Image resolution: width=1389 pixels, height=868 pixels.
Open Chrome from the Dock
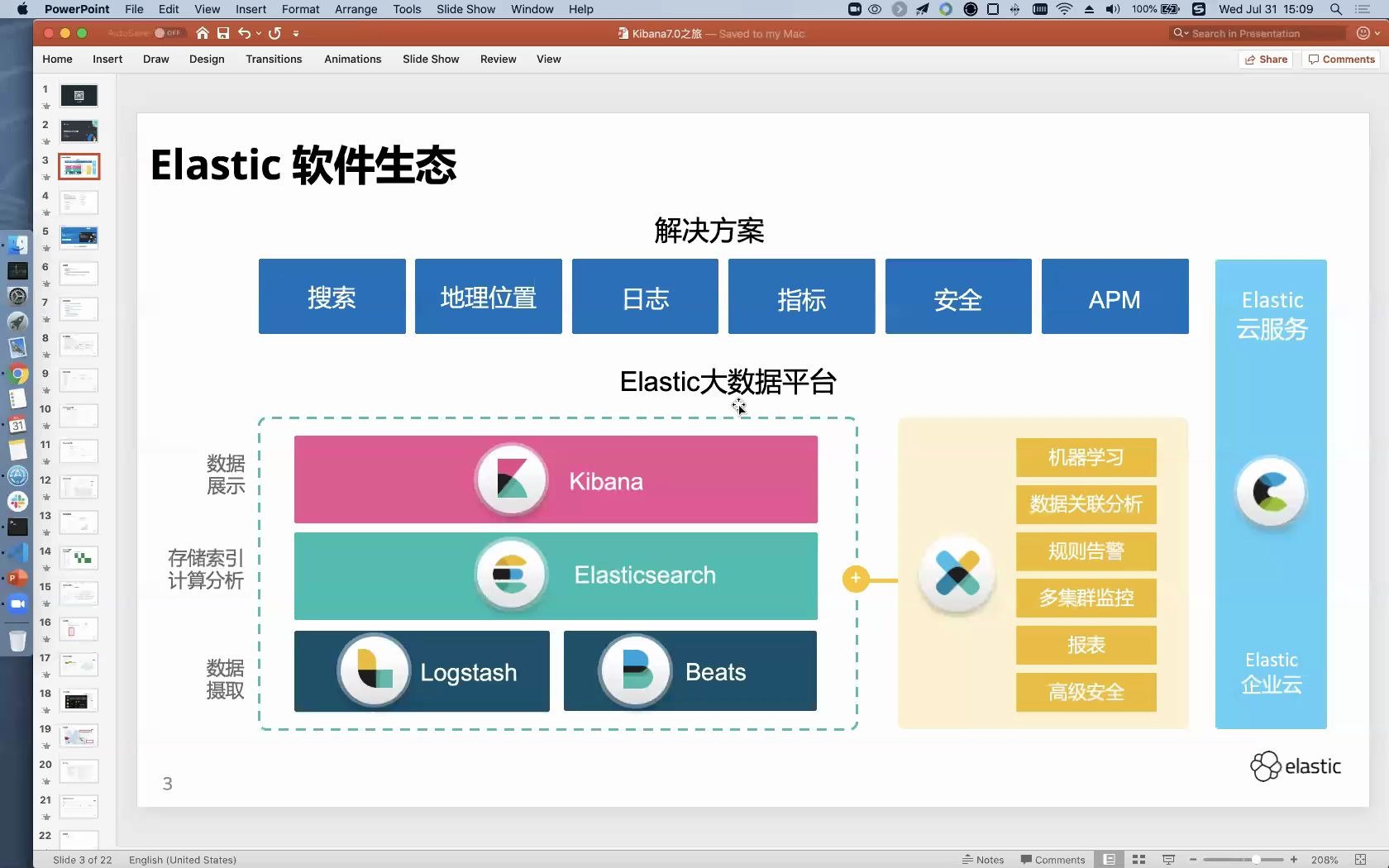pos(17,374)
